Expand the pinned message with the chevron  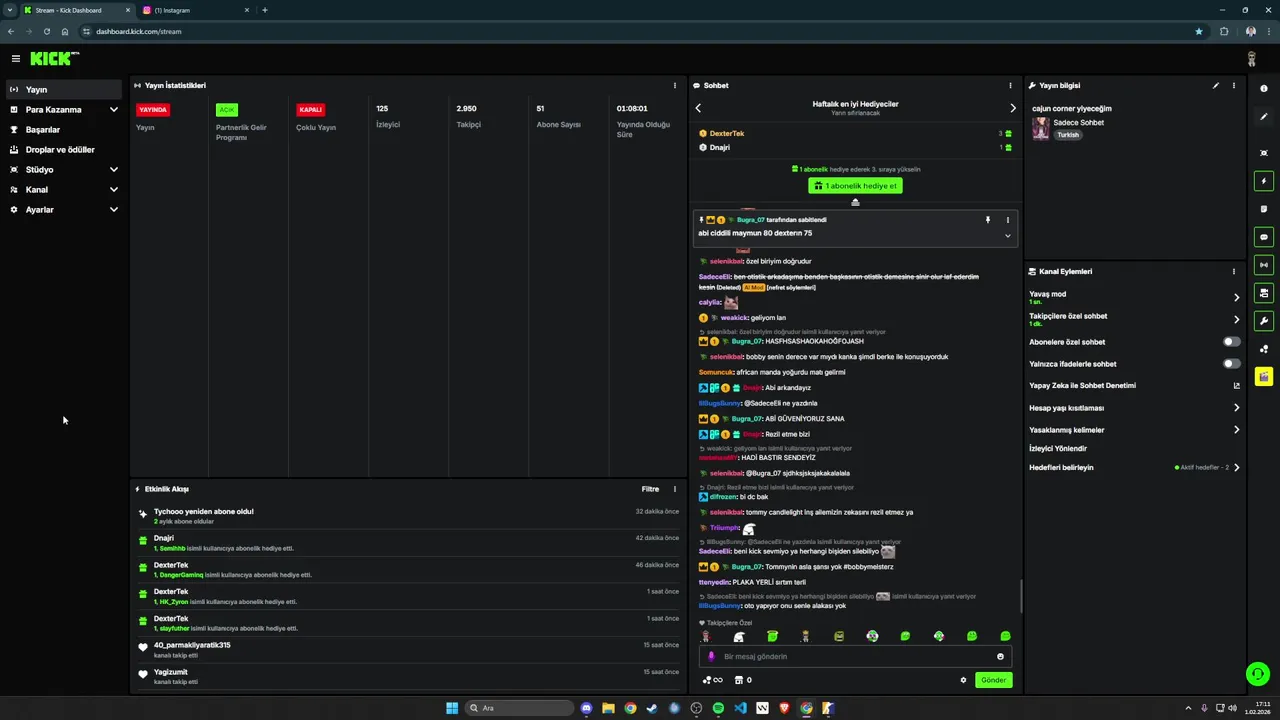click(1007, 236)
